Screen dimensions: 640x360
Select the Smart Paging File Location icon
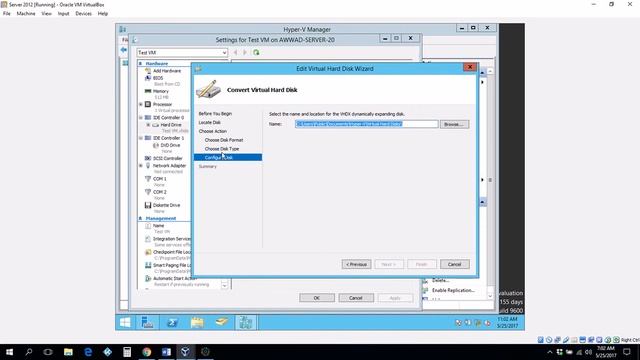(148, 265)
